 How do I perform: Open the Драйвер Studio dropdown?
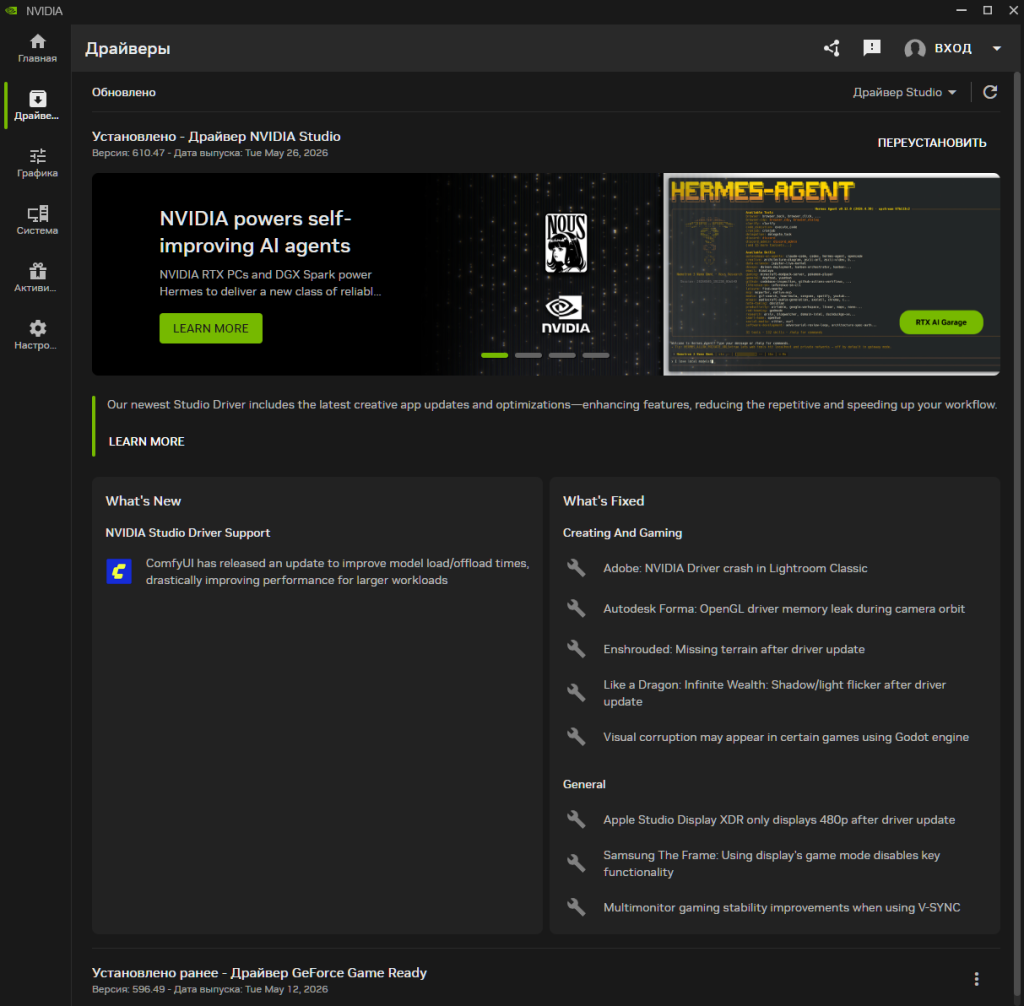tap(904, 93)
